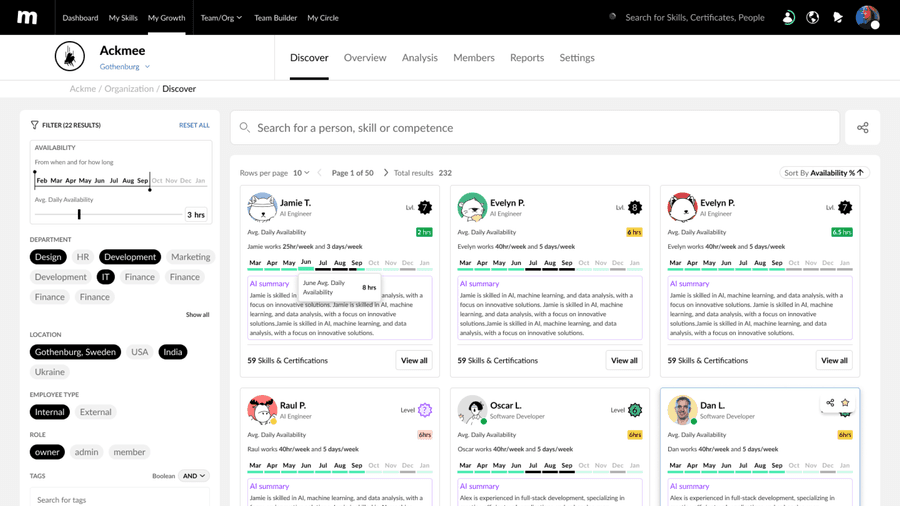
Task: Open Rows per page dropdown
Action: [x=301, y=173]
